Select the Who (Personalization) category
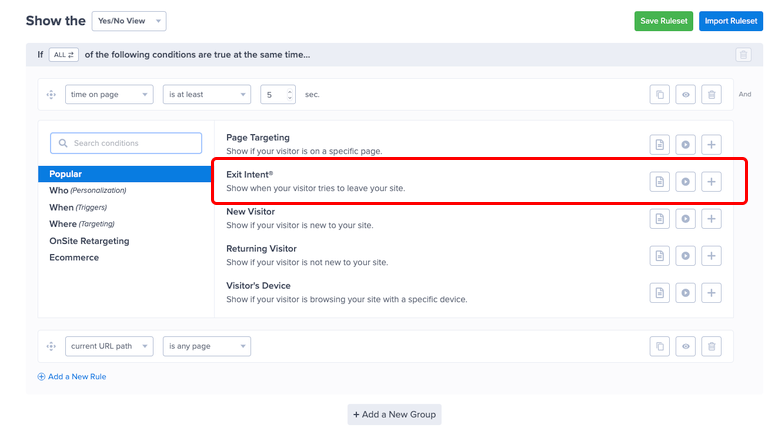 (87, 190)
